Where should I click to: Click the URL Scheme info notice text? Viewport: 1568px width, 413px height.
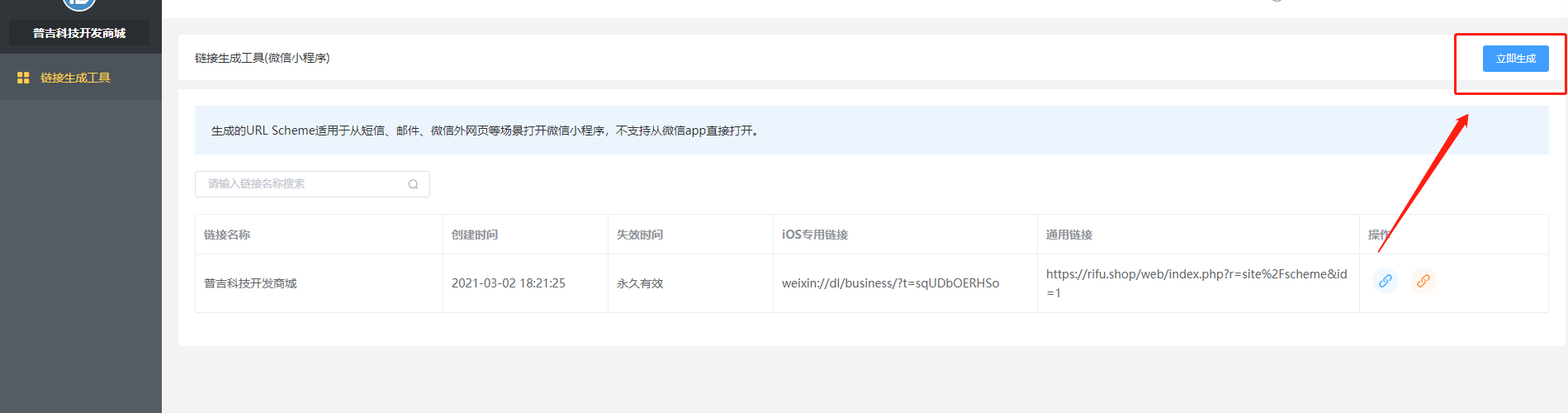coord(486,131)
